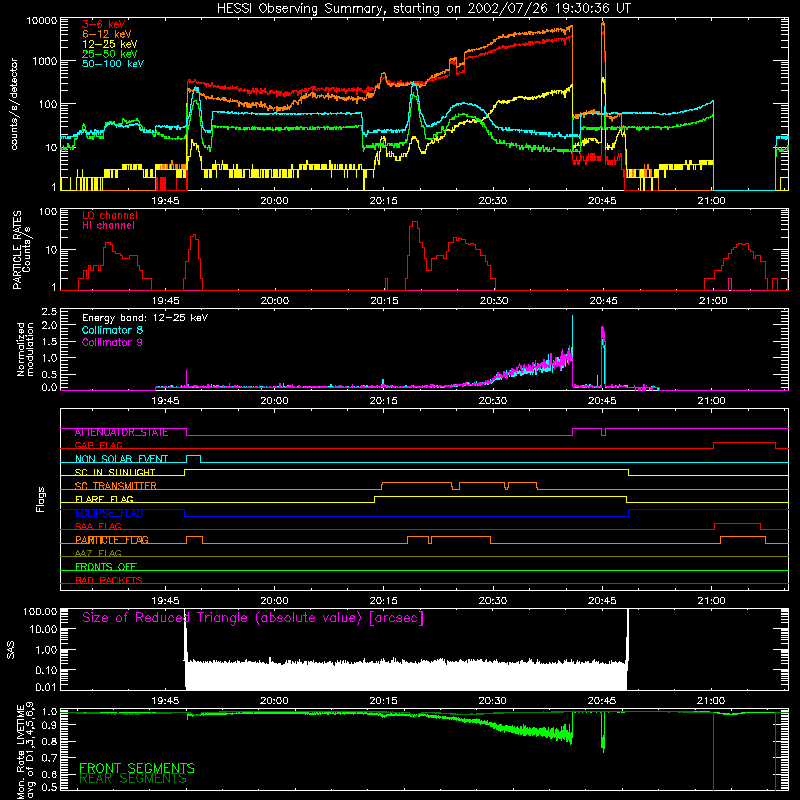Pick the cyan 50-100 keV legend entry
The width and height of the screenshot is (800, 800).
(113, 64)
